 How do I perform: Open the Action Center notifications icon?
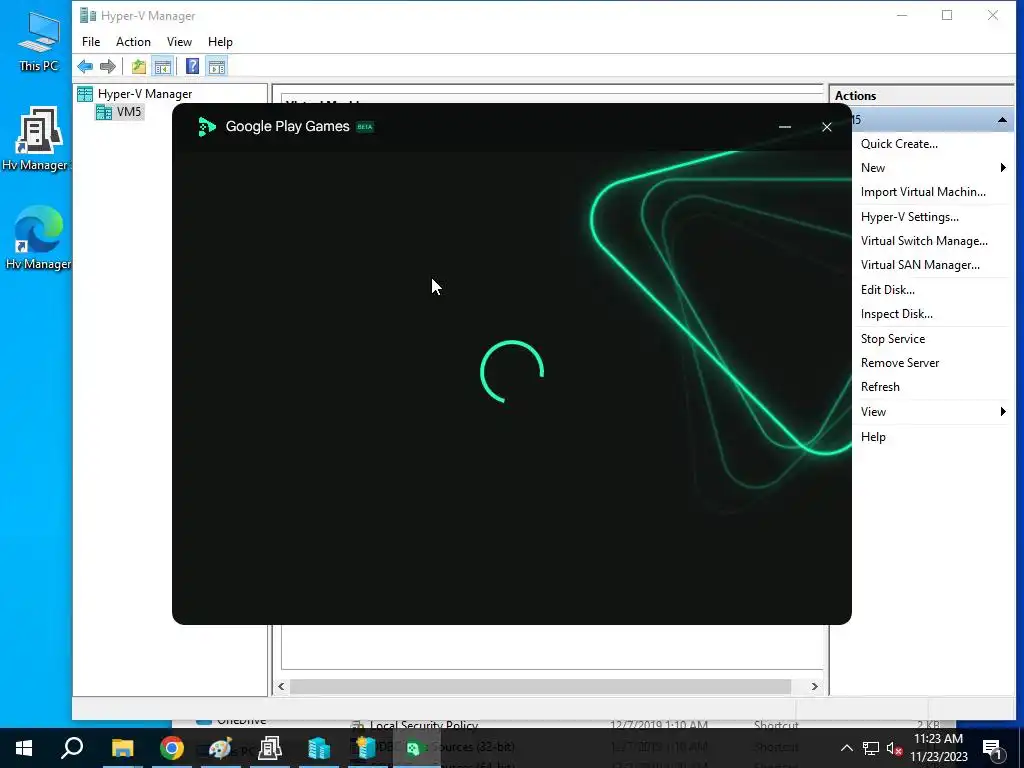pos(992,748)
